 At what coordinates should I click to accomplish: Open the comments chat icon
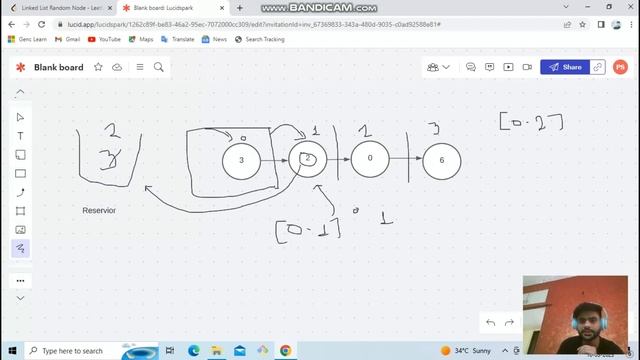471,67
